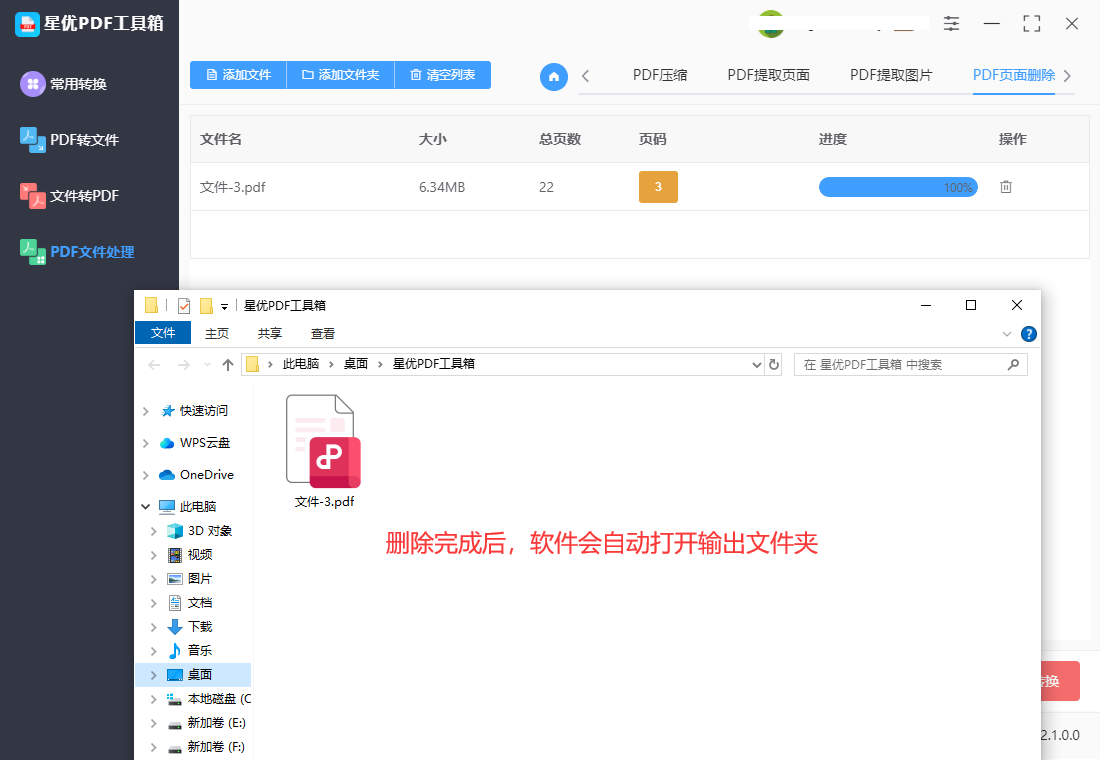Click the 6.34MB size cell
This screenshot has width=1100, height=760.
pyautogui.click(x=442, y=187)
